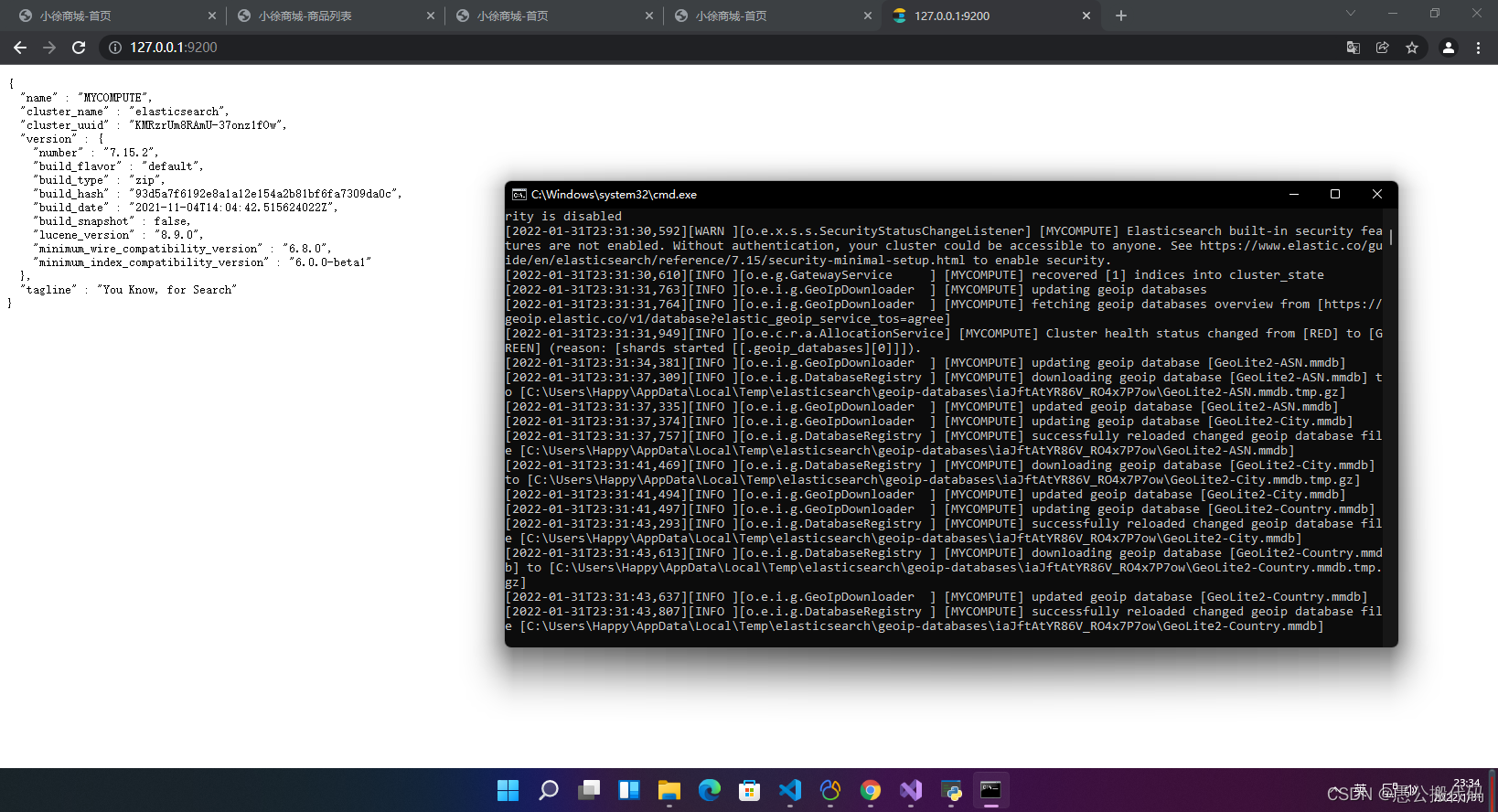Image resolution: width=1498 pixels, height=812 pixels.
Task: Share this page via the share icon
Action: pyautogui.click(x=1383, y=48)
